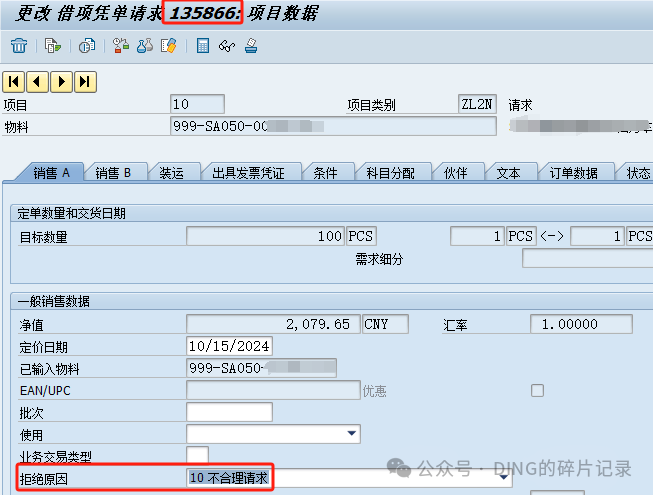
Task: Open the 条件 tab
Action: [325, 173]
